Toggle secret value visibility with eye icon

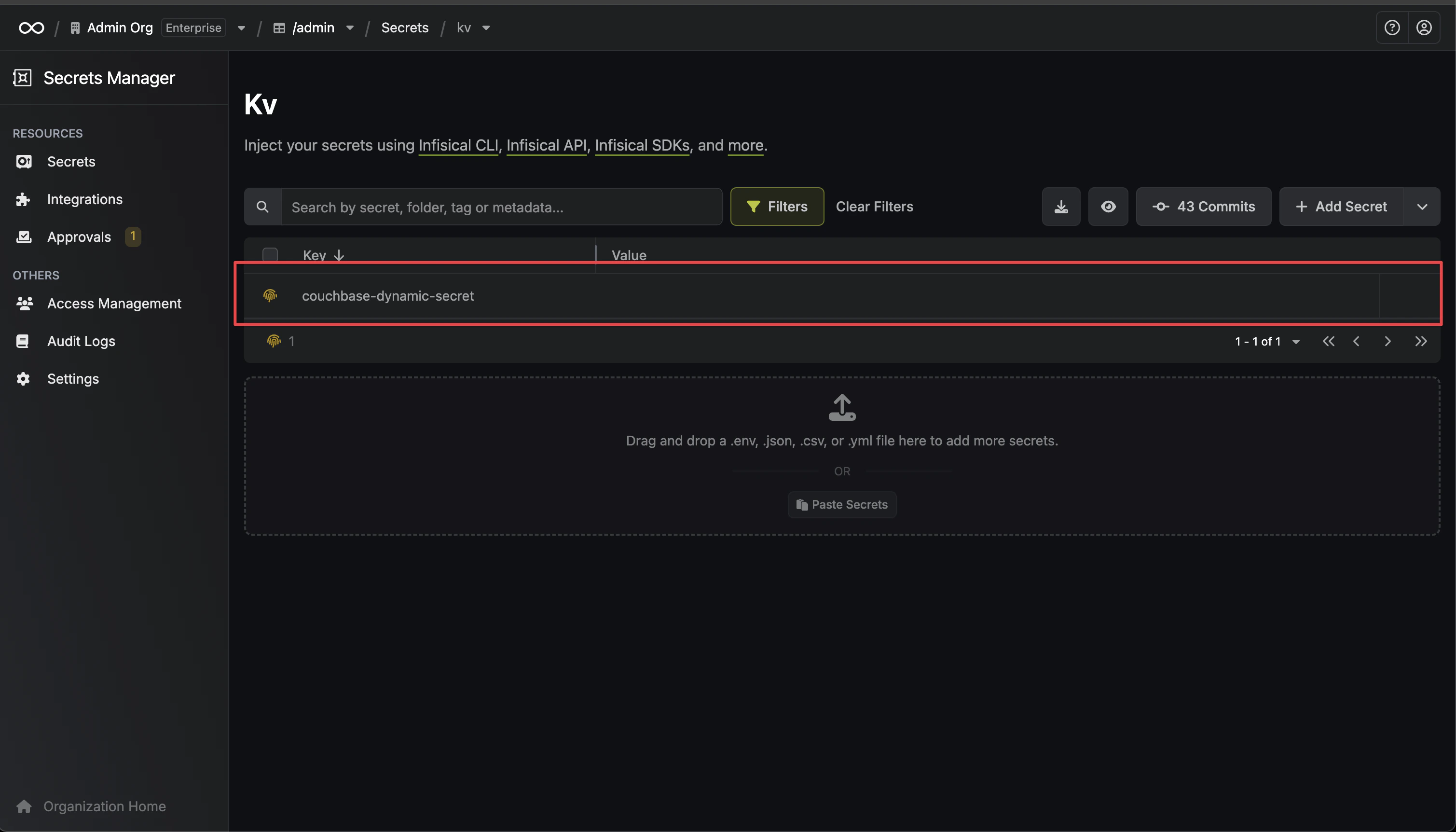(x=1108, y=207)
